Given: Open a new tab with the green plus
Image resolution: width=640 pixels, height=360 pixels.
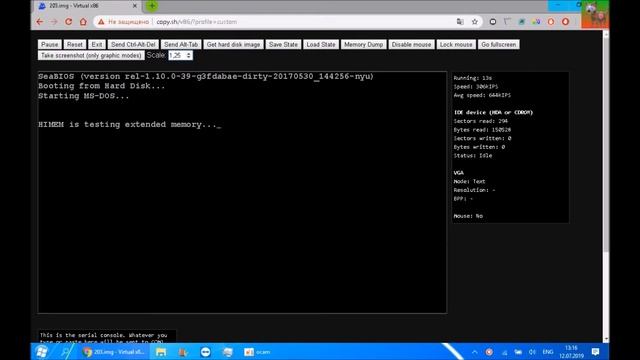Looking at the screenshot, I should (x=152, y=6).
